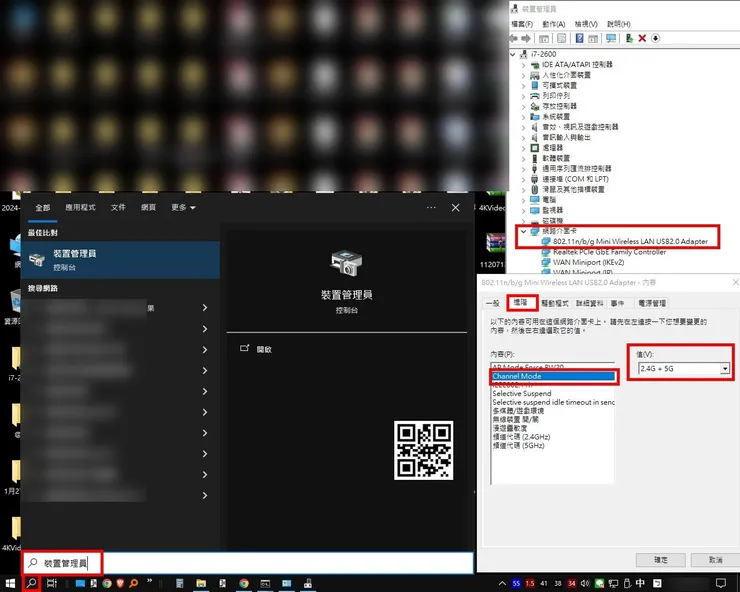Image resolution: width=740 pixels, height=592 pixels.
Task: Open the Calculator taskbar icon
Action: coord(180,584)
